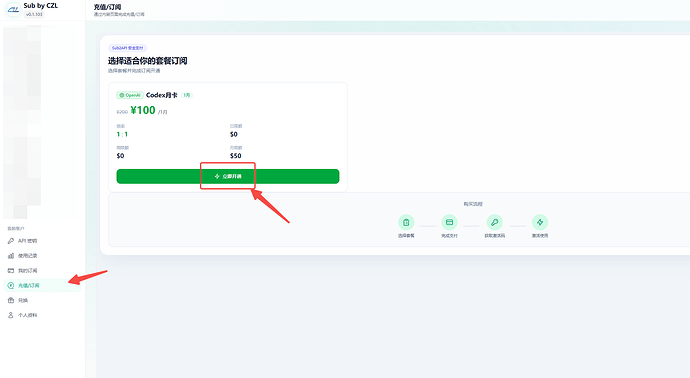Click the 激活使用 lightning step icon
The height and width of the screenshot is (378, 690).
(540, 222)
